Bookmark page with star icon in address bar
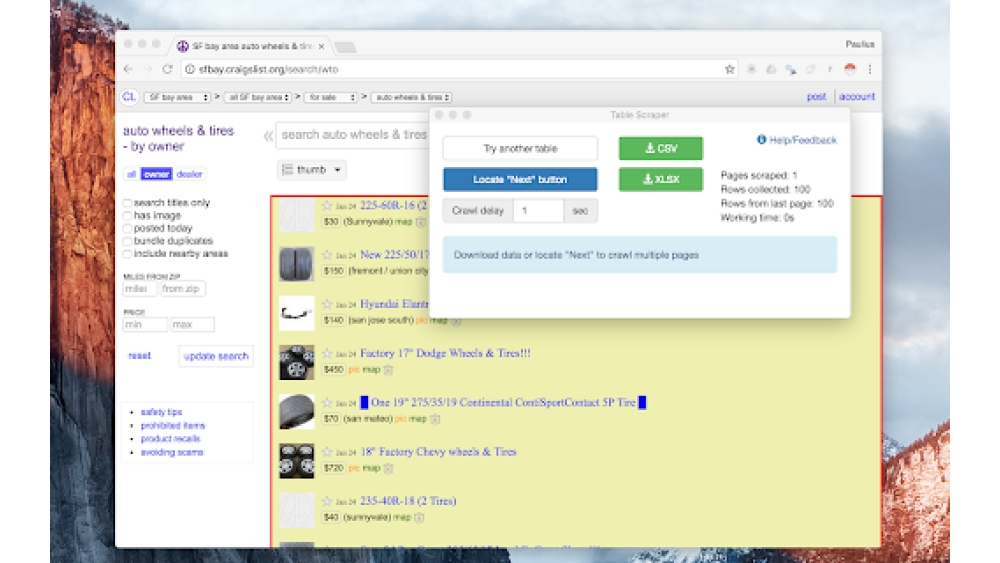 click(730, 69)
